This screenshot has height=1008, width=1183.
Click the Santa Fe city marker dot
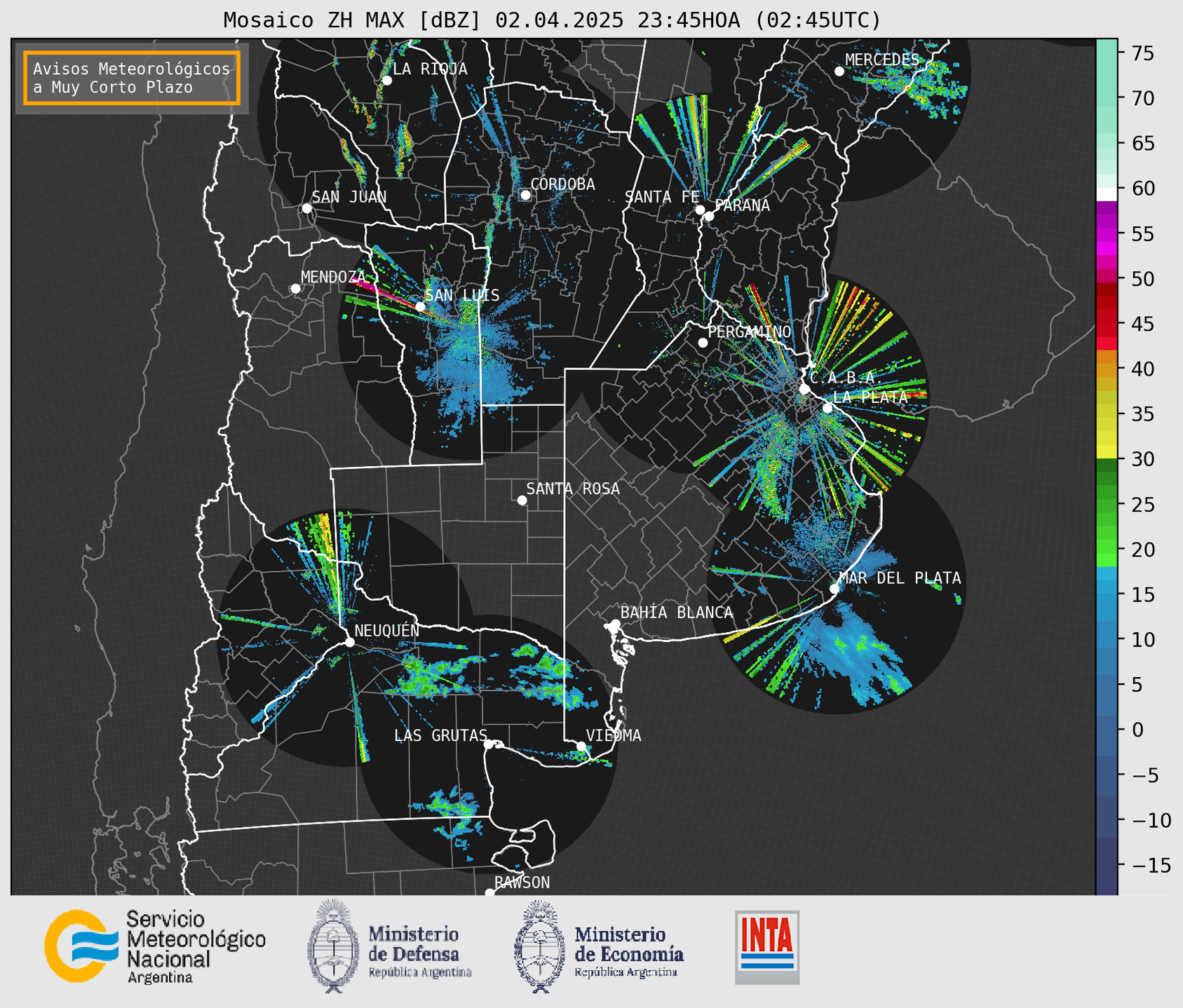[700, 210]
